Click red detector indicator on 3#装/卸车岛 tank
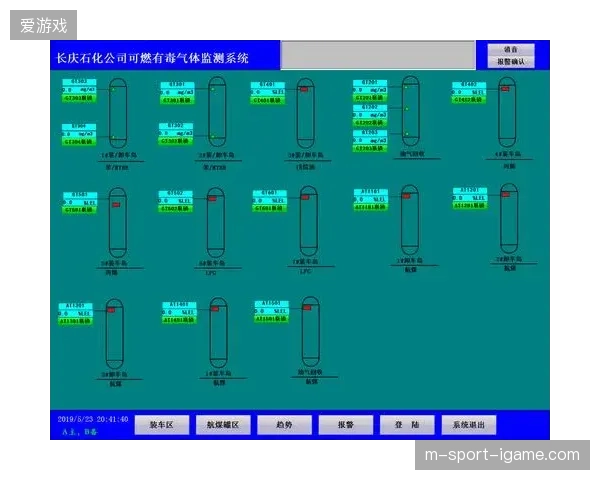This screenshot has height=480, width=600. [304, 89]
